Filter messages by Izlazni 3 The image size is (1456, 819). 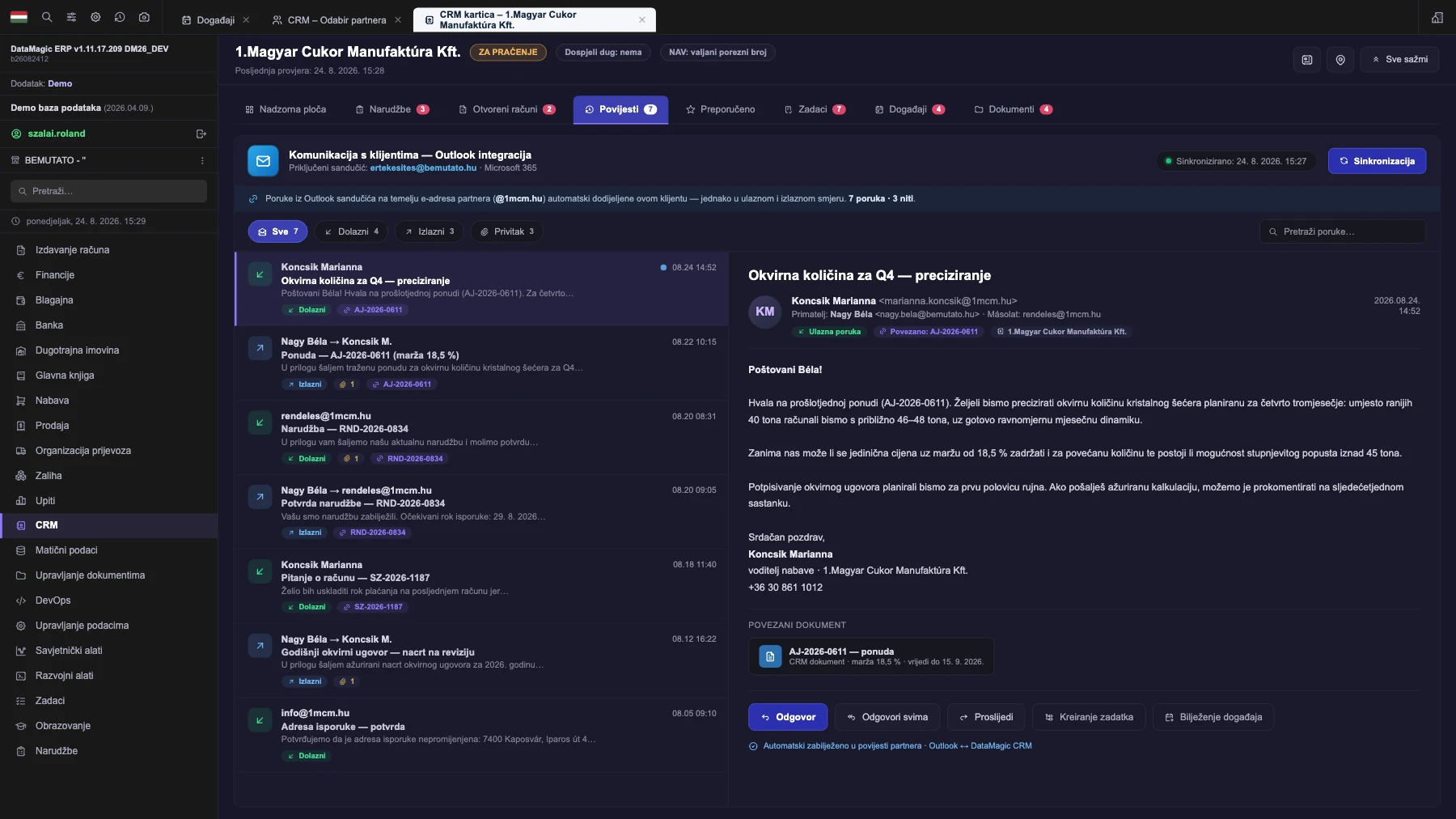[x=430, y=231]
